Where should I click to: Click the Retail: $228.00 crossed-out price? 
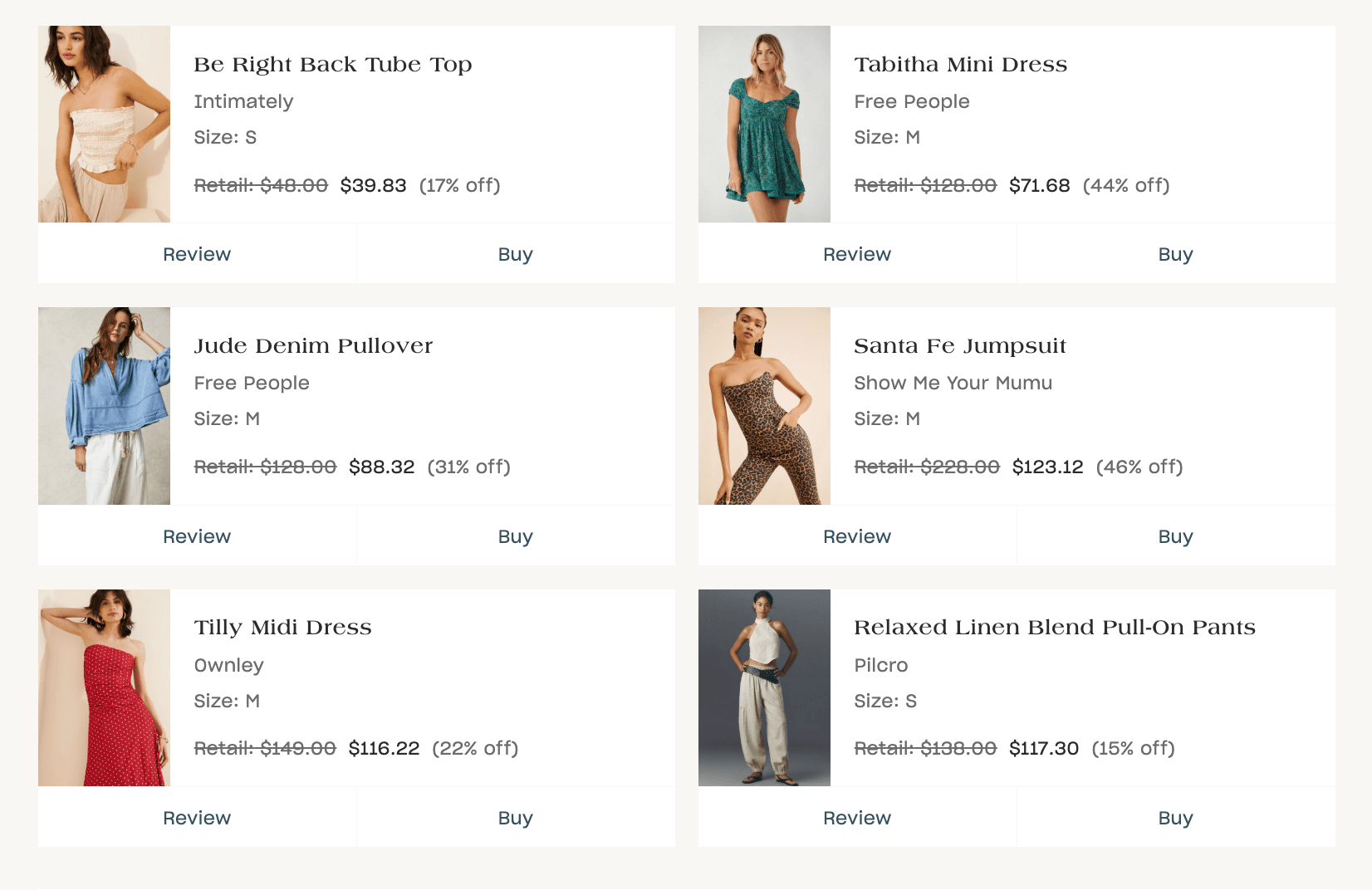point(927,467)
